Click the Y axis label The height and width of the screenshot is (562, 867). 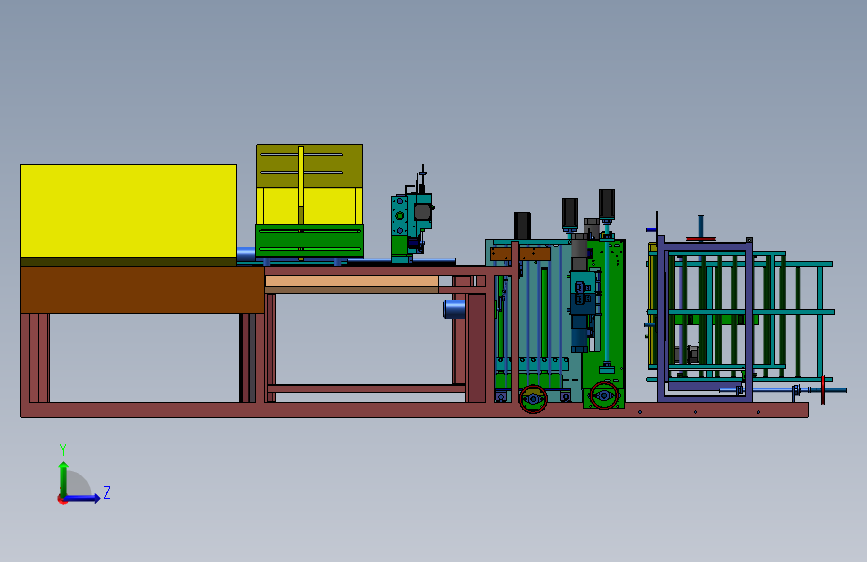pyautogui.click(x=63, y=449)
